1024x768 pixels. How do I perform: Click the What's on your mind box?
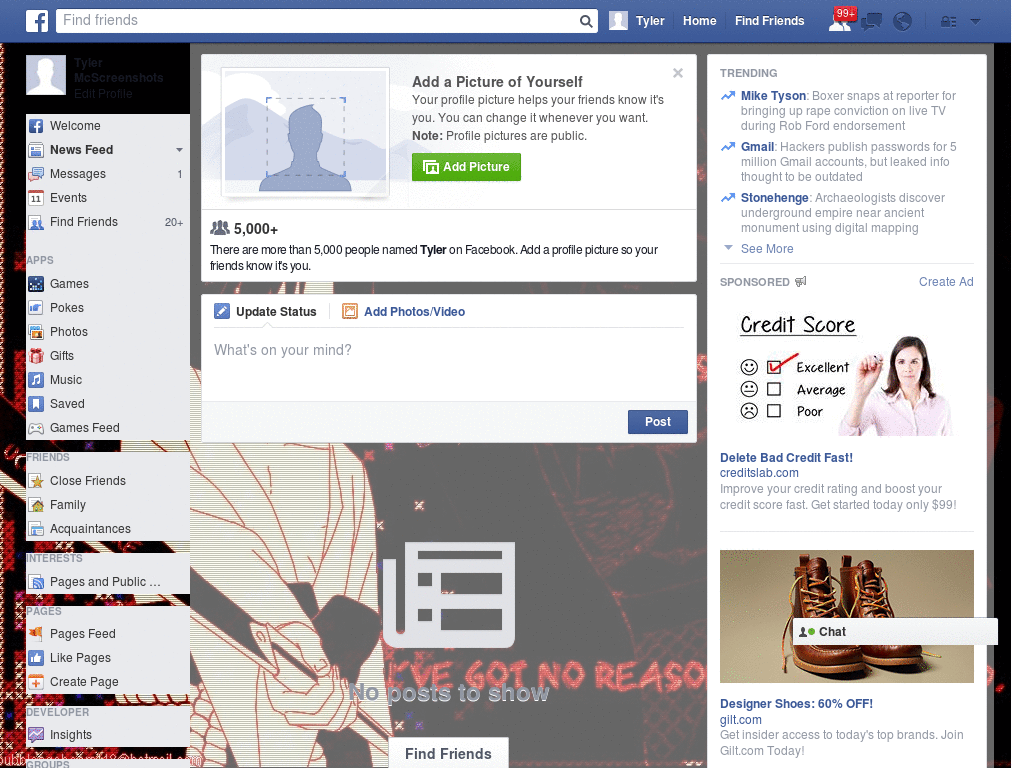(x=449, y=366)
